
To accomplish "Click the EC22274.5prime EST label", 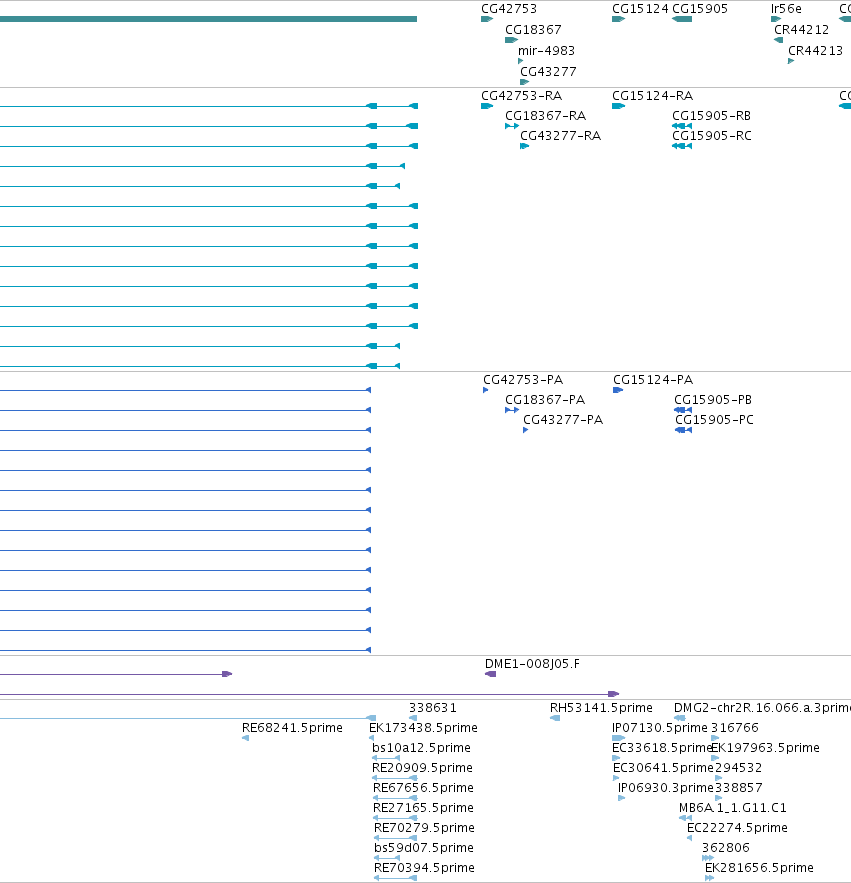I will click(737, 828).
